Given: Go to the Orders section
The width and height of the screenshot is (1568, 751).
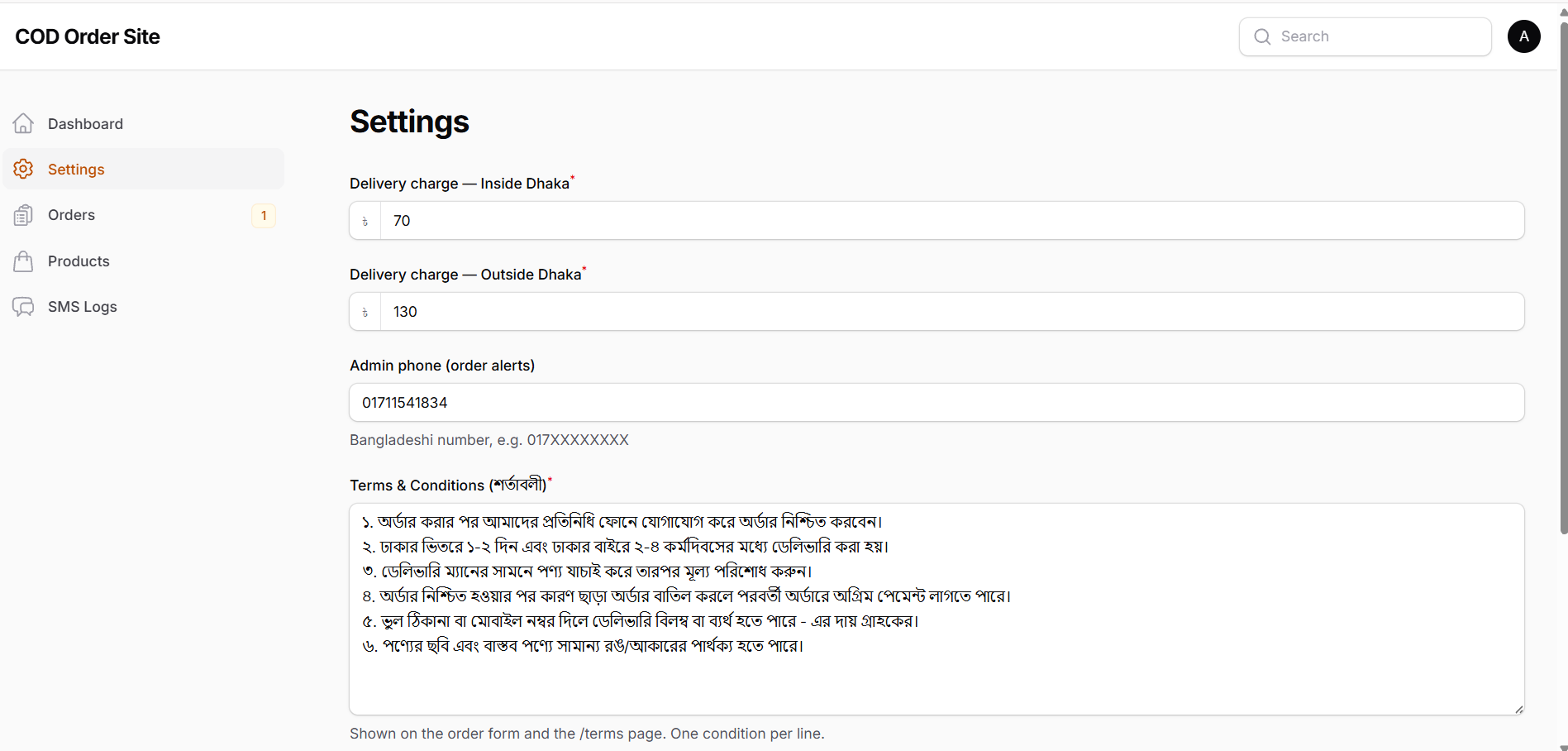Looking at the screenshot, I should pyautogui.click(x=144, y=215).
